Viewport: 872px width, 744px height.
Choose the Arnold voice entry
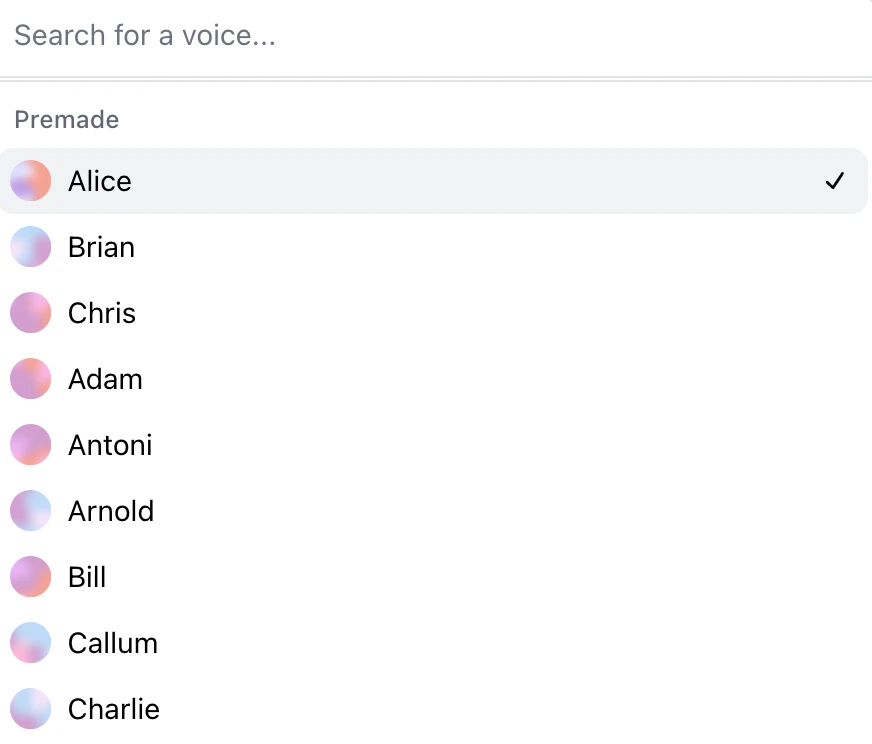(x=434, y=510)
